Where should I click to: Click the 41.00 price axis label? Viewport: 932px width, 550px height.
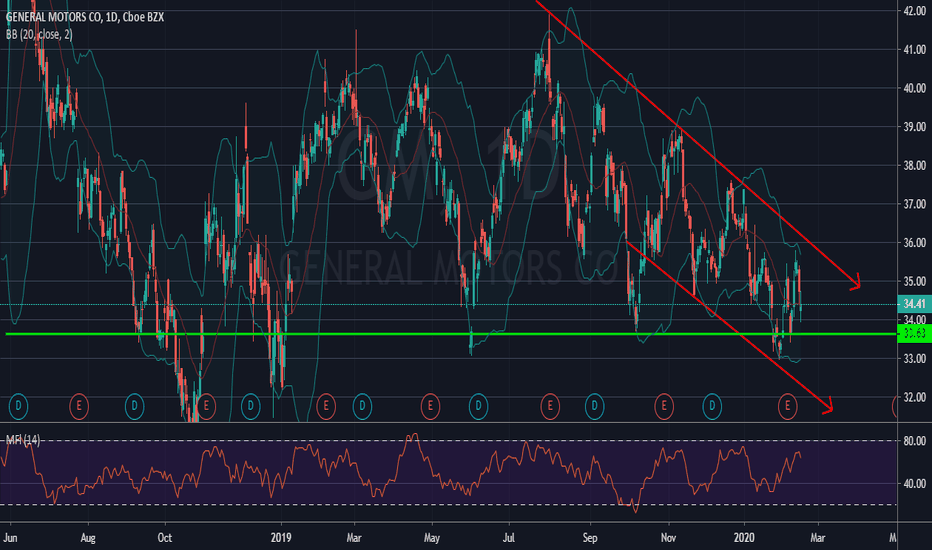[914, 49]
